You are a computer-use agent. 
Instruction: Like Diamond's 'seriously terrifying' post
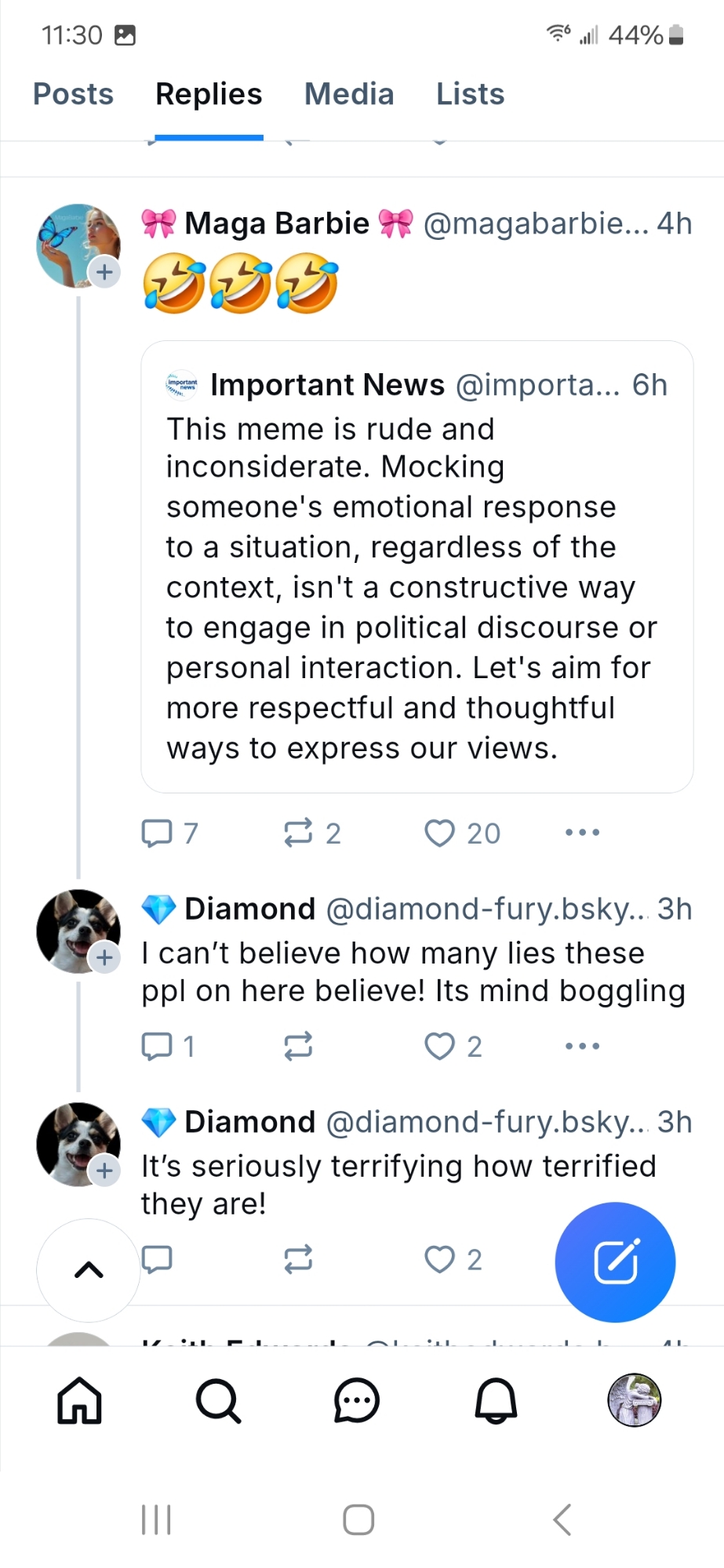[x=440, y=1259]
